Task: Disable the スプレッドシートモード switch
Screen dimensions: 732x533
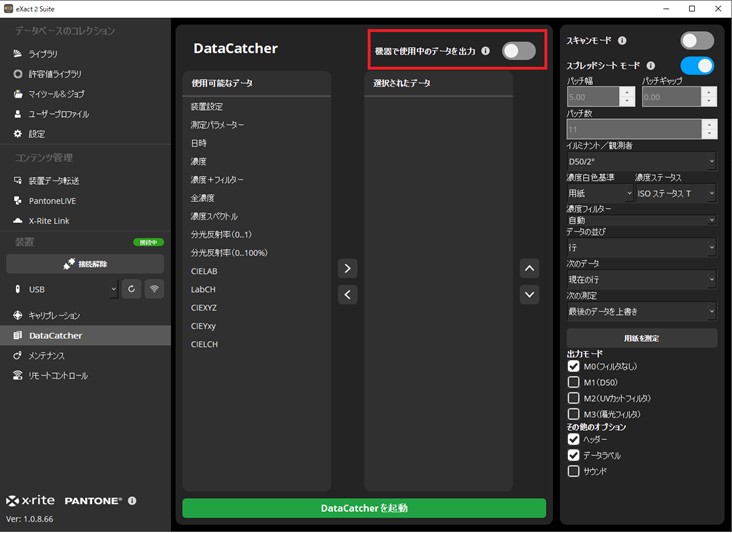Action: [697, 65]
